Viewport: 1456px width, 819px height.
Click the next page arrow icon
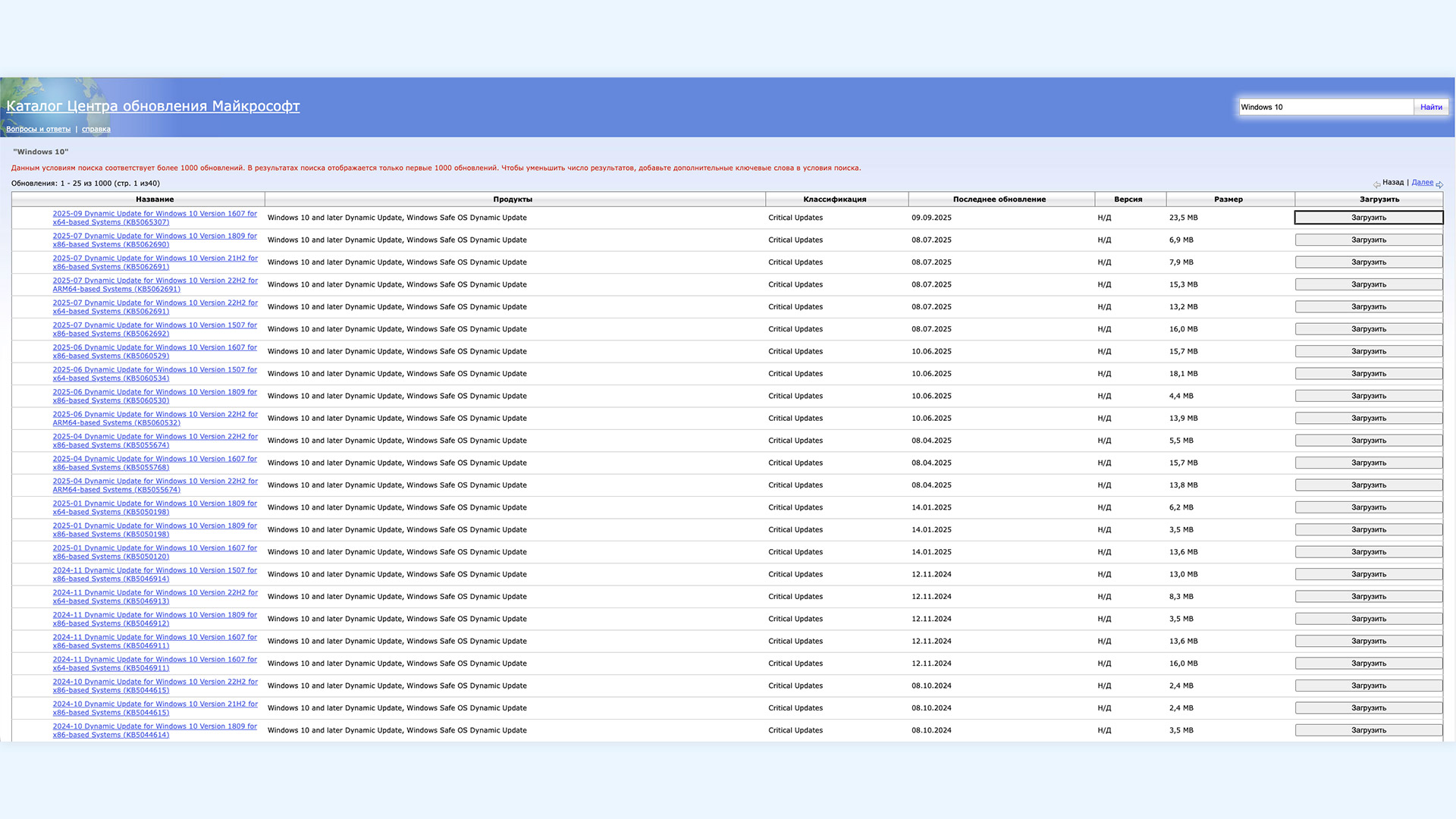pos(1439,184)
